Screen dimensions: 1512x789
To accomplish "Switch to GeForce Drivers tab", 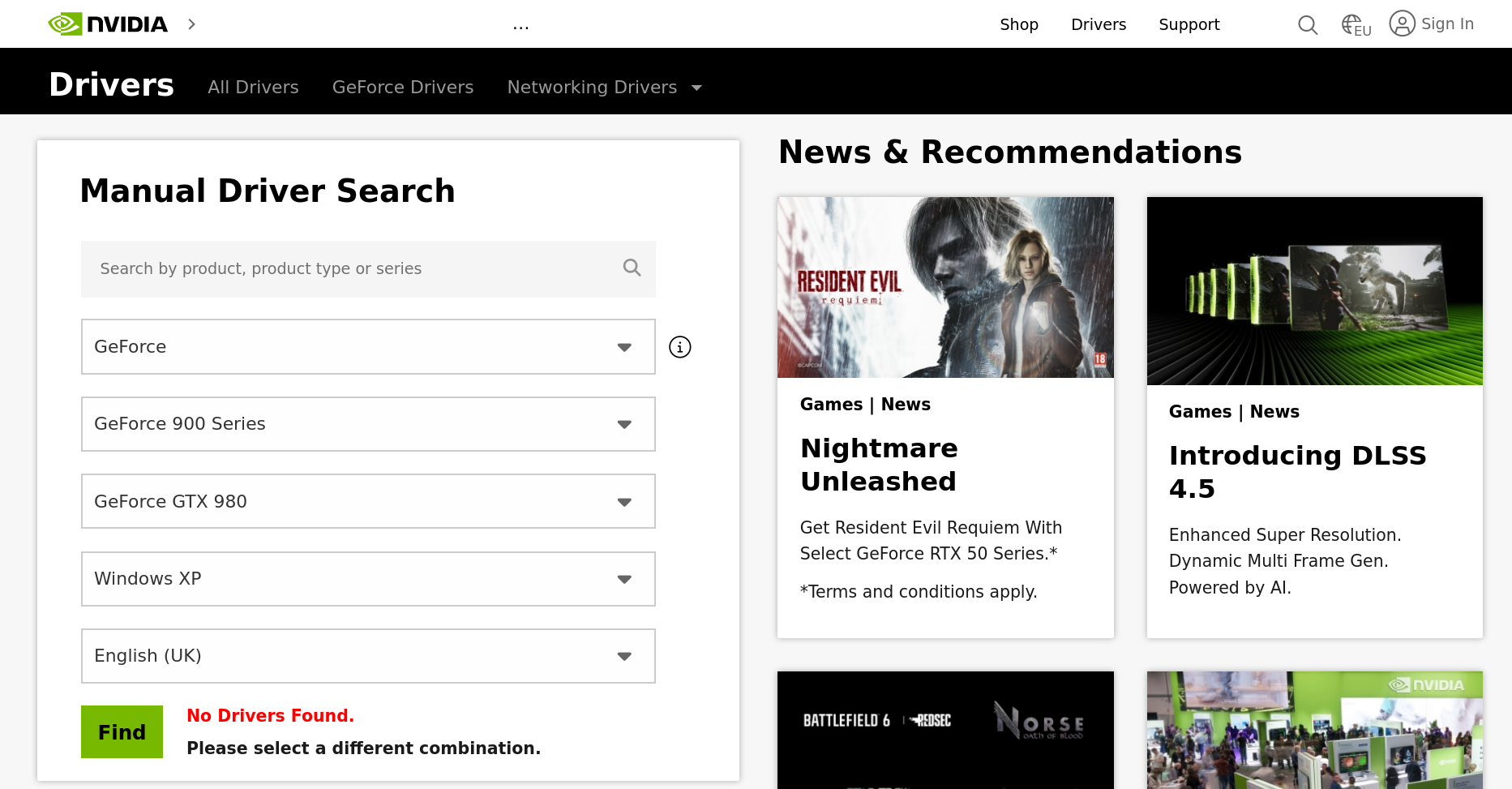I will [403, 87].
